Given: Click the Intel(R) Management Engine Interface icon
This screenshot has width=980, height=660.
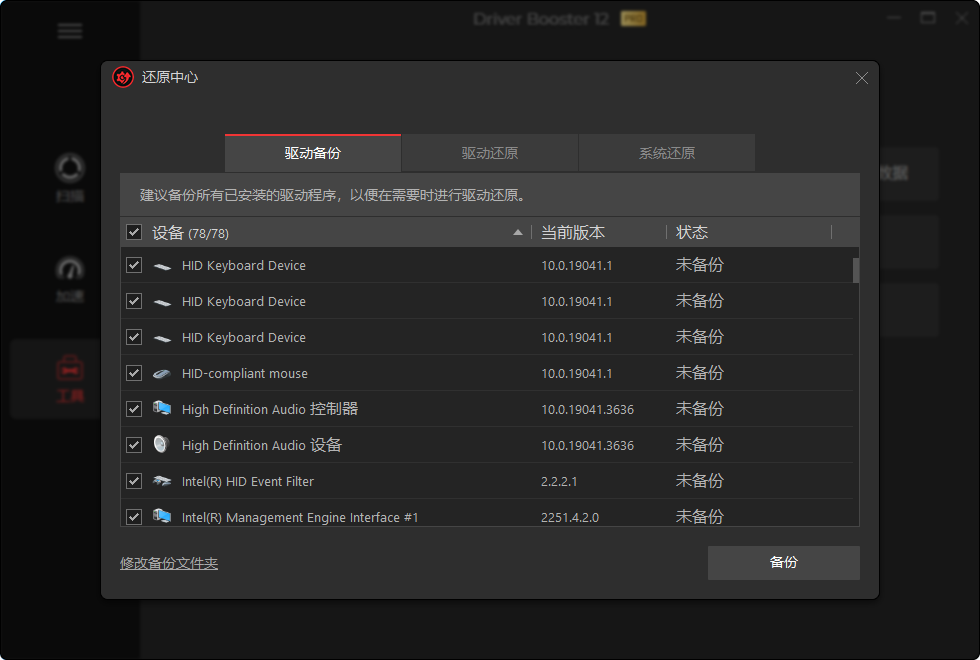Looking at the screenshot, I should pyautogui.click(x=161, y=517).
